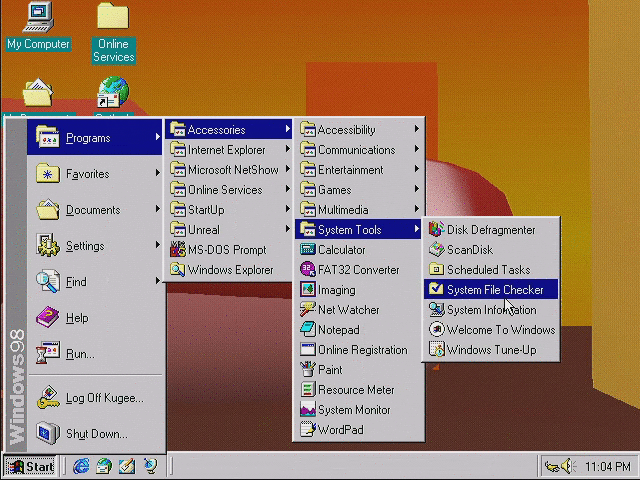Click the MS-DOS Prompt icon
The width and height of the screenshot is (640, 480).
click(x=178, y=249)
